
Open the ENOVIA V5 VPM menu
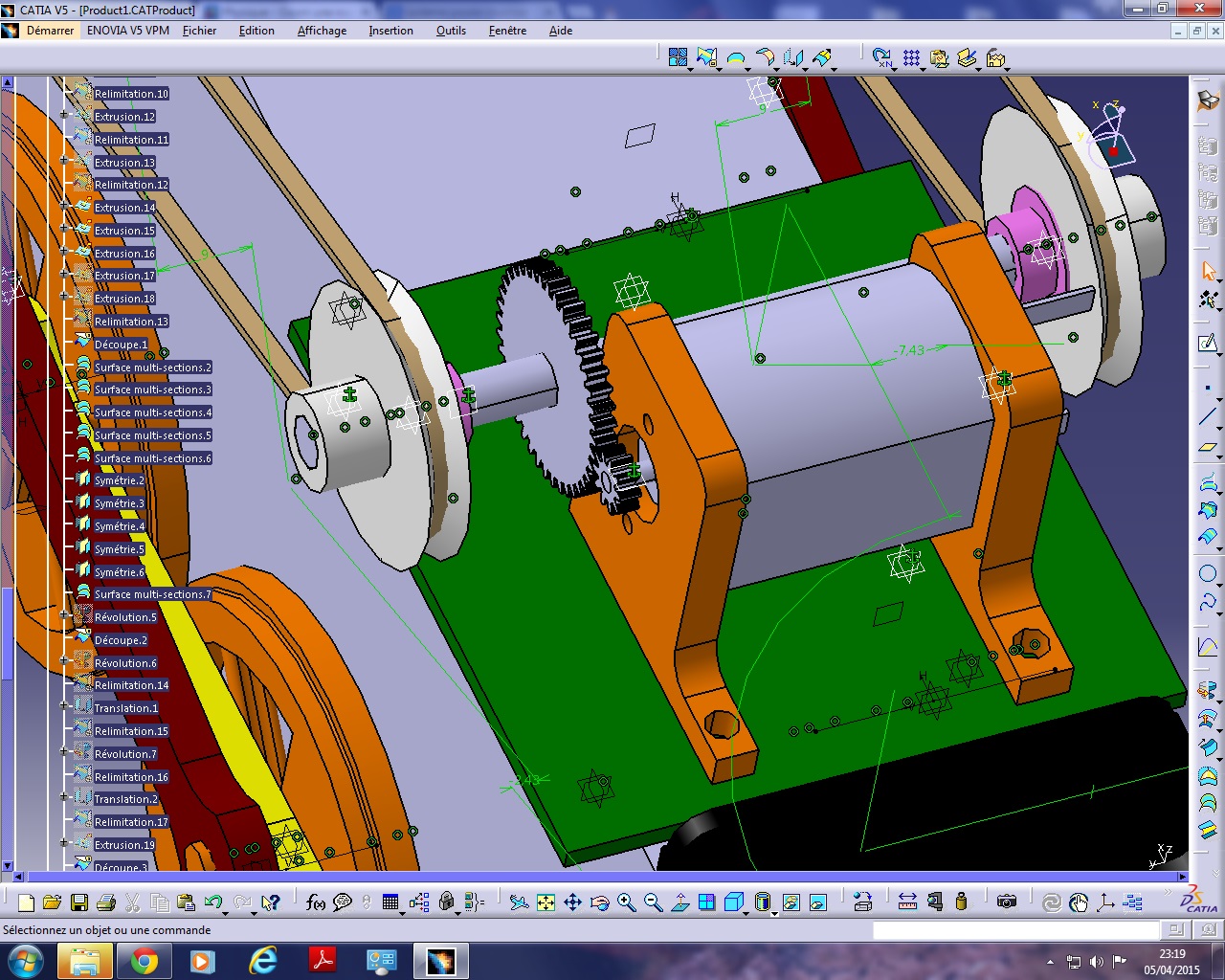[128, 31]
